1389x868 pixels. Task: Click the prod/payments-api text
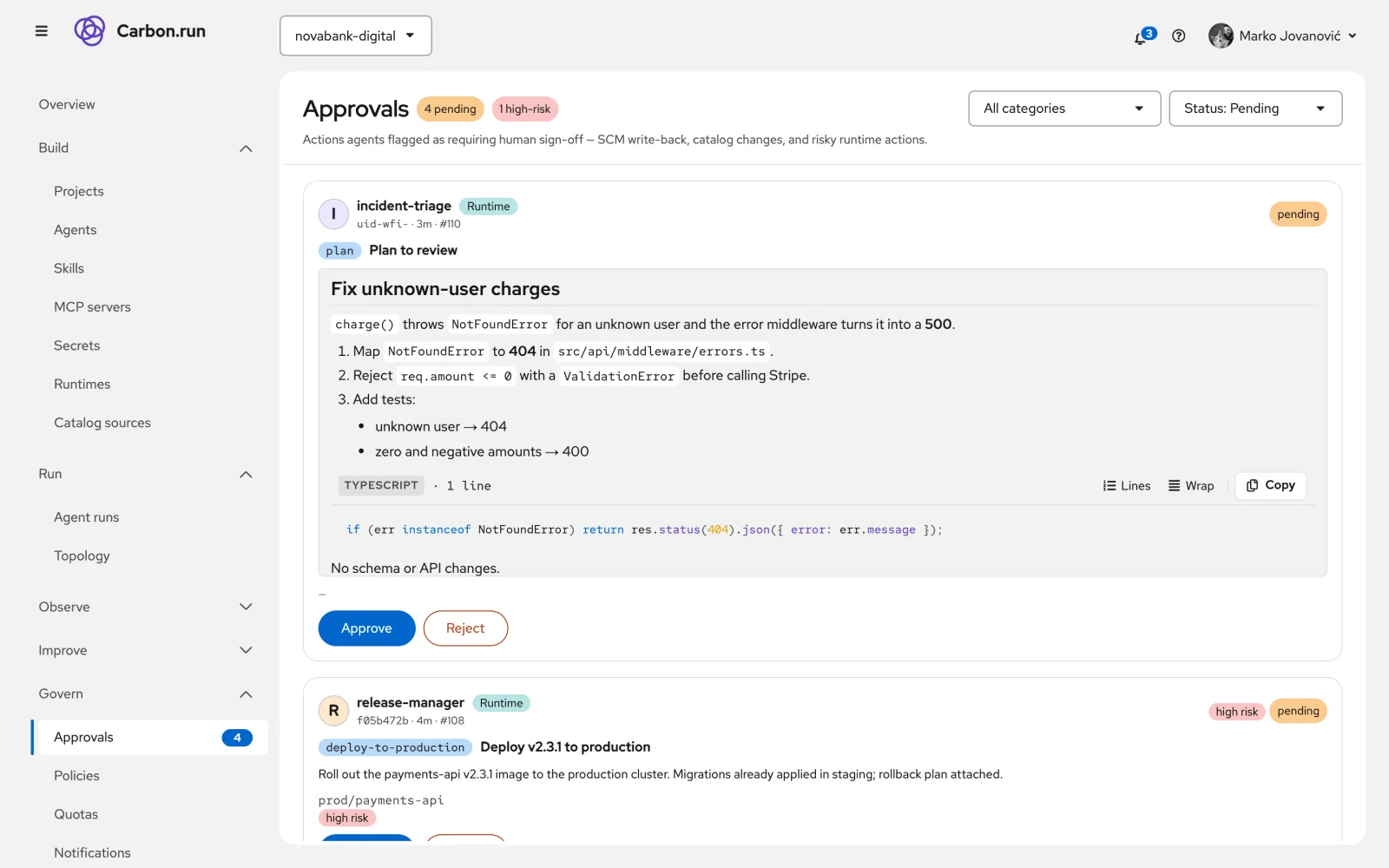(x=380, y=800)
